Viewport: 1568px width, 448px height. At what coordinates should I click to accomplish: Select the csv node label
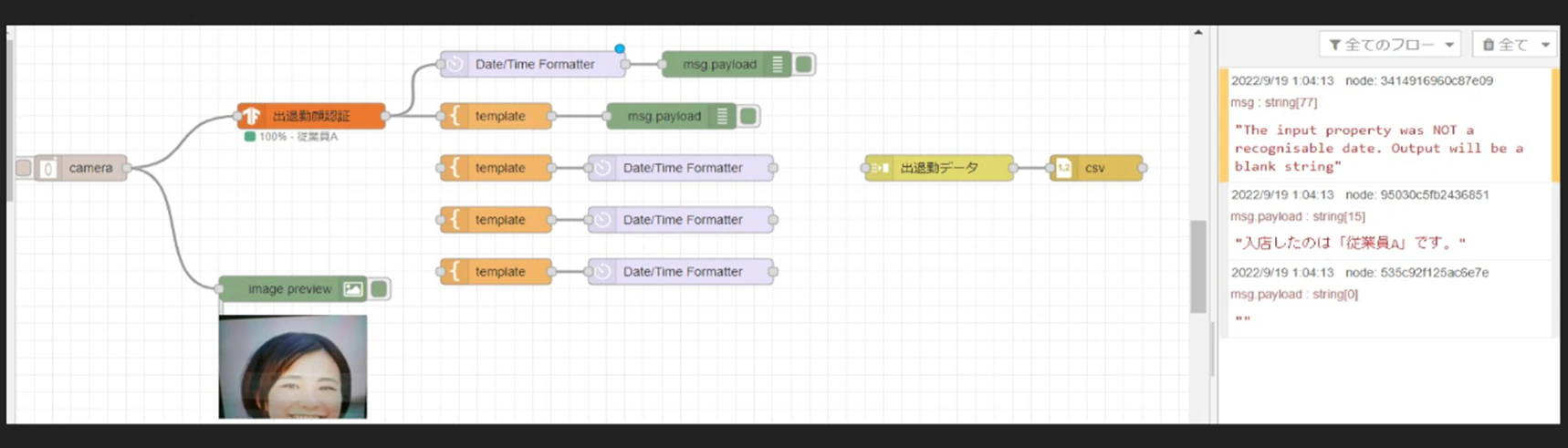click(x=1094, y=168)
